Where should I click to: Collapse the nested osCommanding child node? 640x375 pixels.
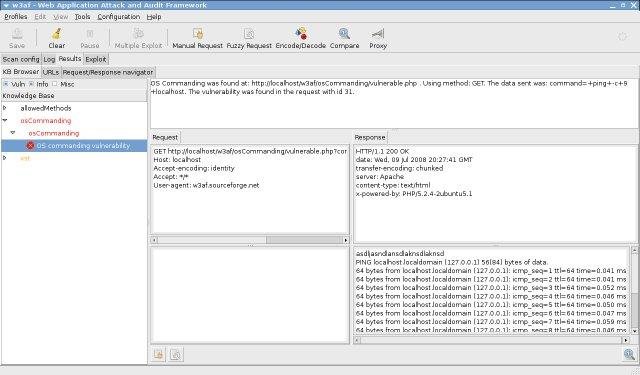click(x=13, y=133)
